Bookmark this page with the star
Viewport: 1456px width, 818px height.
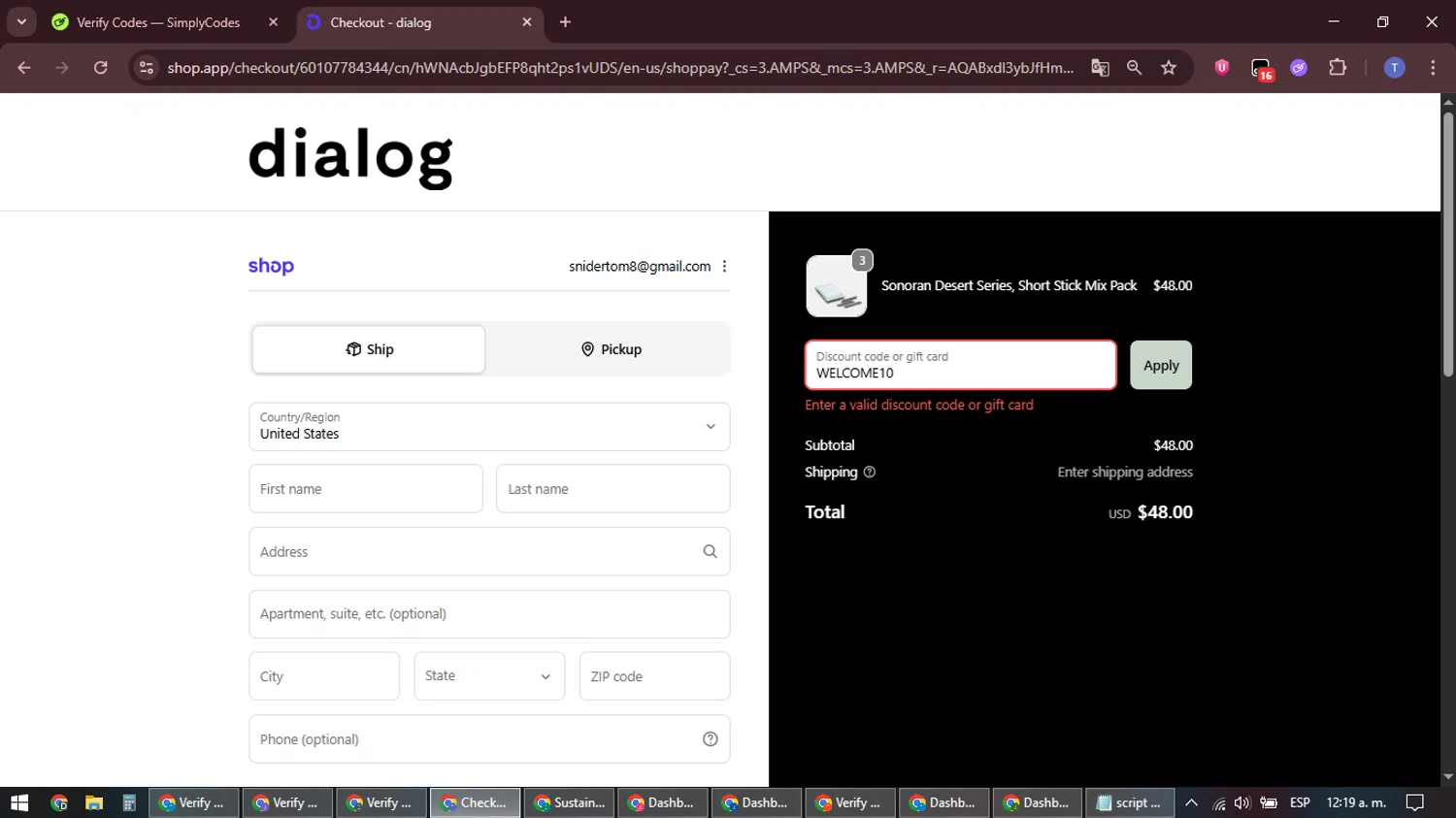pos(1169,68)
